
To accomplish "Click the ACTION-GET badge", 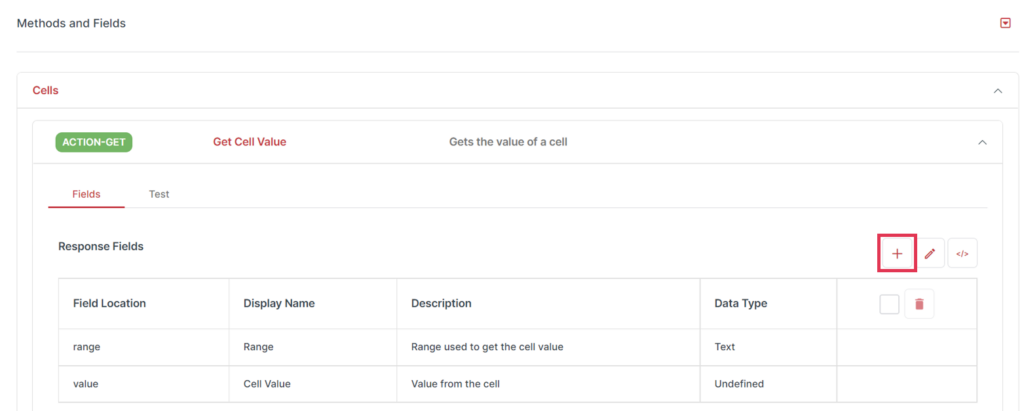I will [x=94, y=142].
